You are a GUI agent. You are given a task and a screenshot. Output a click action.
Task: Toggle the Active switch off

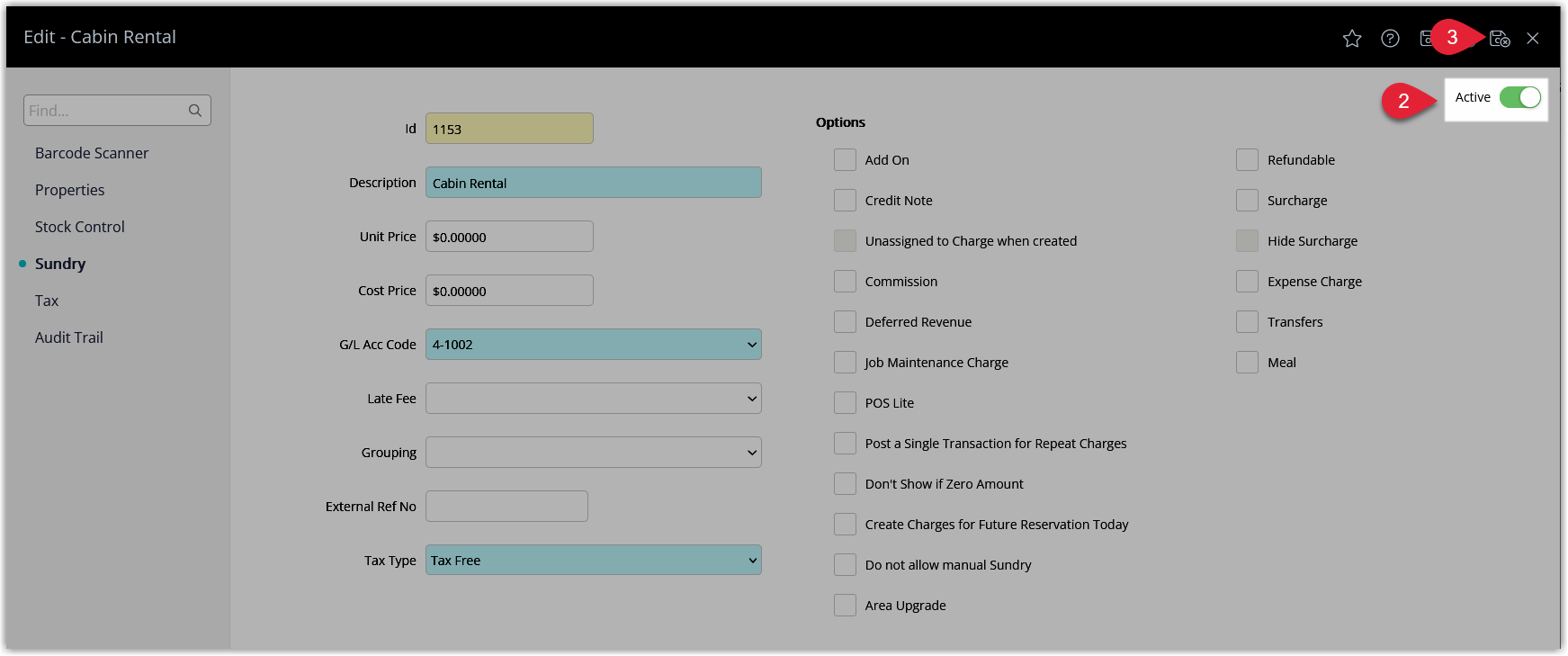tap(1520, 97)
